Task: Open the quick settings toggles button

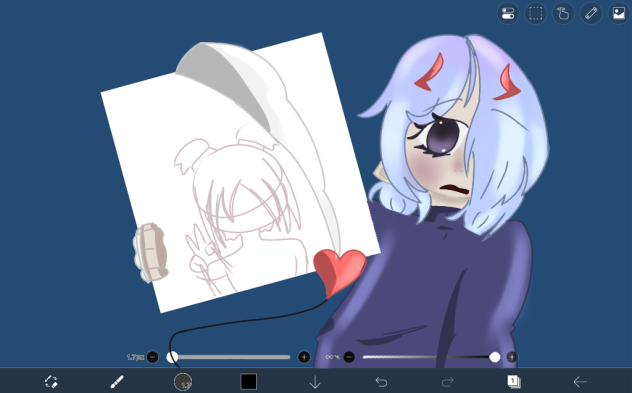Action: tap(508, 13)
